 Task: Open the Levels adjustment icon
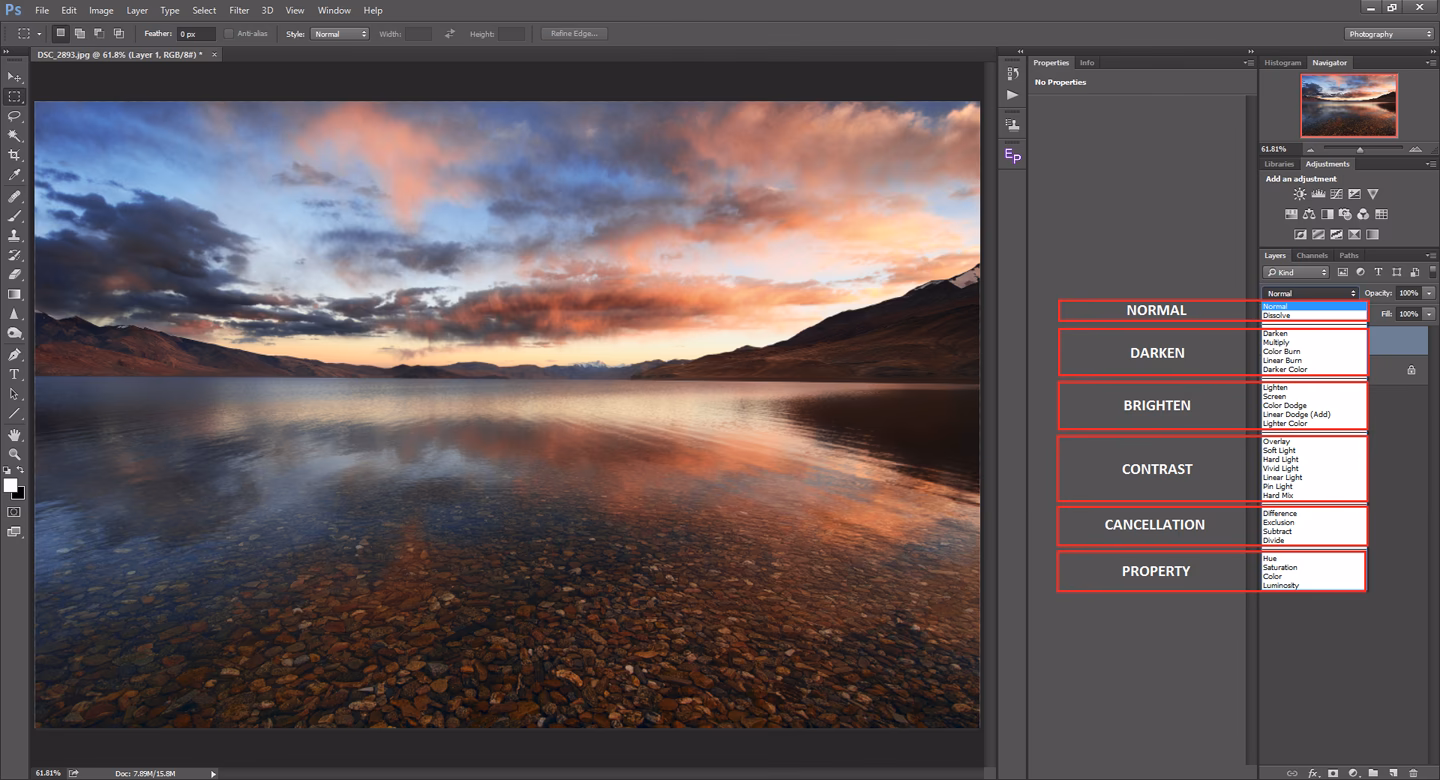coord(1318,193)
